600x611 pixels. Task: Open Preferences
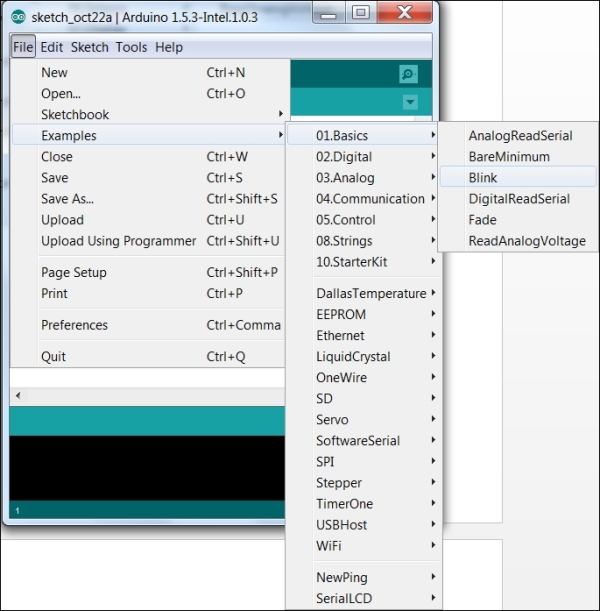coord(148,325)
